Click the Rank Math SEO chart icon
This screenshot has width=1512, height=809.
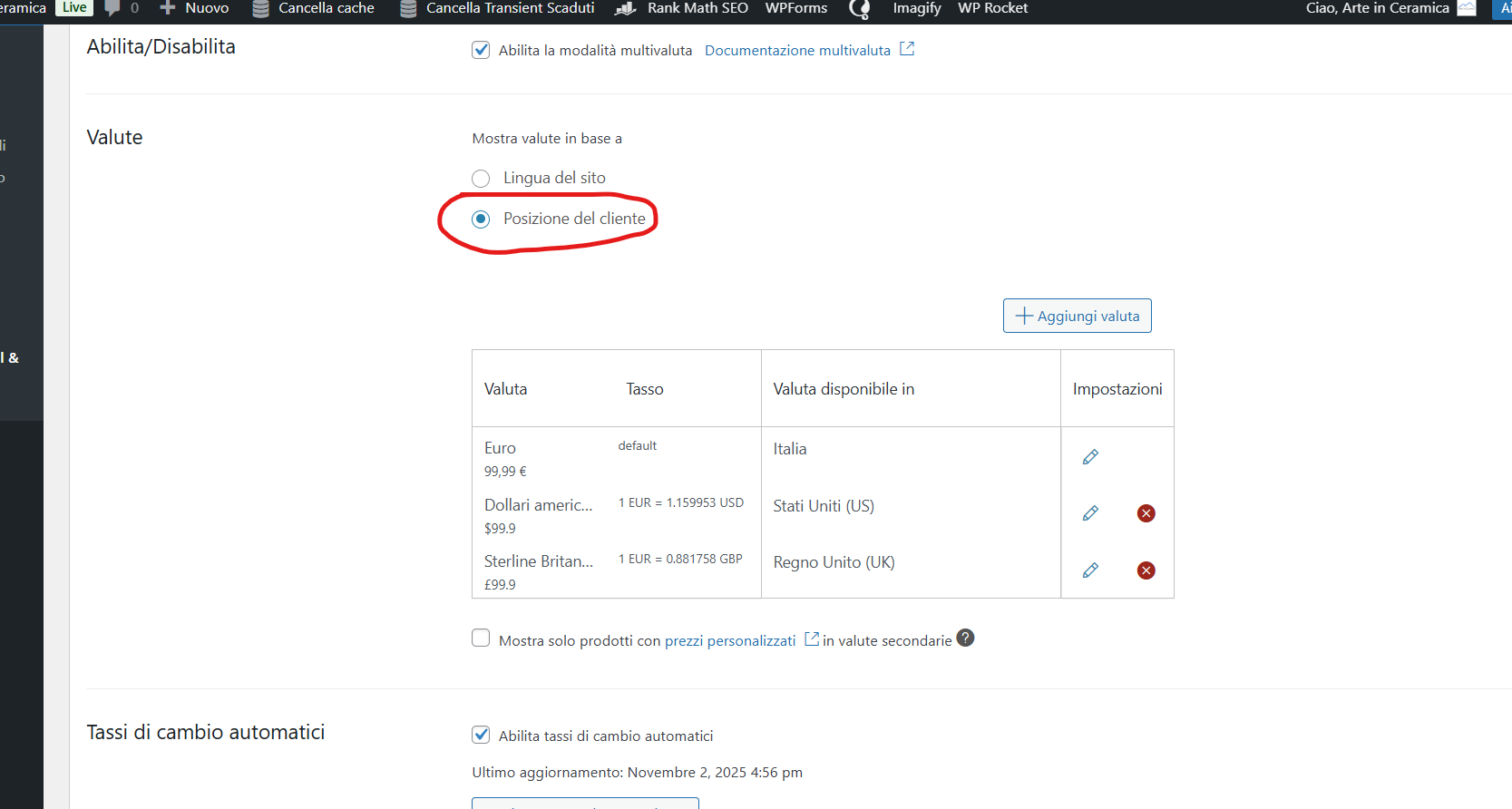click(x=626, y=8)
